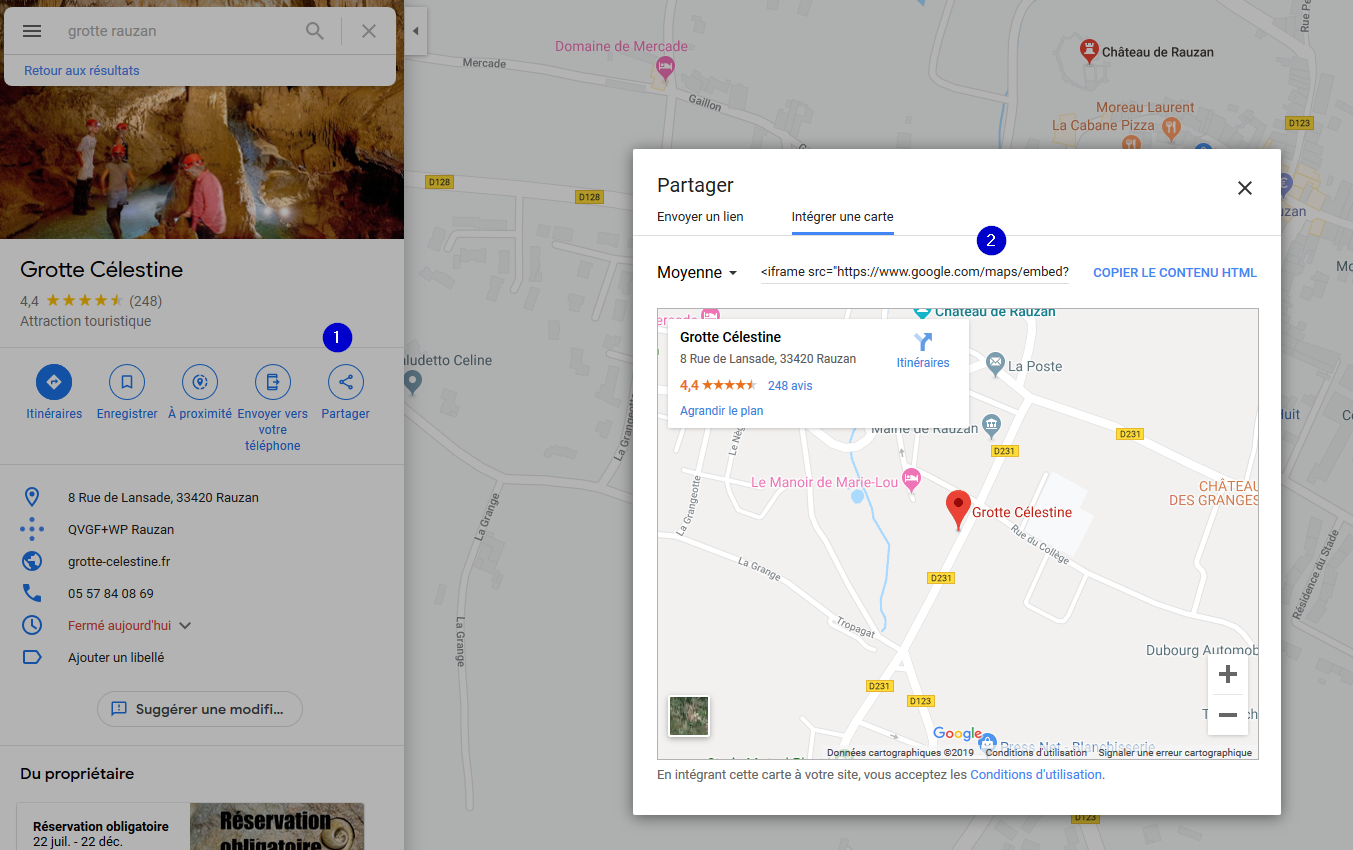Click the search magnifier icon
1353x850 pixels.
[x=315, y=31]
